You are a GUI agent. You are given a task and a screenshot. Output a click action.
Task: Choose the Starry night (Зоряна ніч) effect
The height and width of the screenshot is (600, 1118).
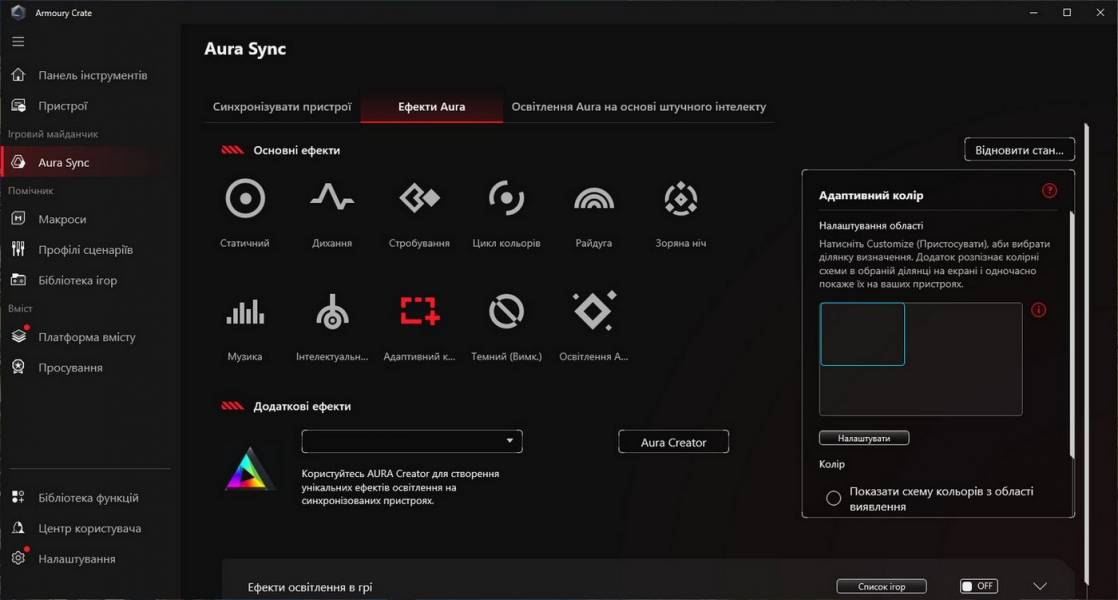pos(680,198)
